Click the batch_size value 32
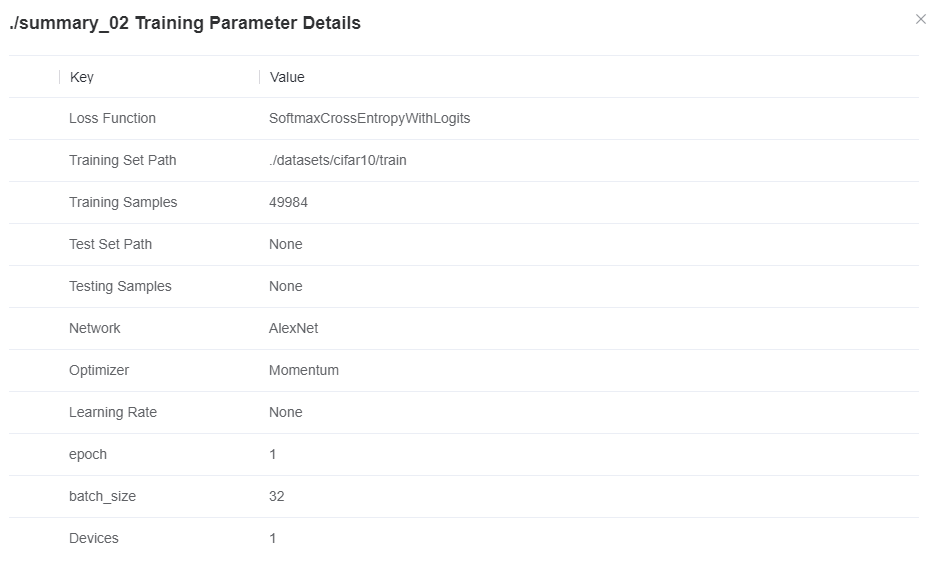The width and height of the screenshot is (938, 563). click(276, 496)
